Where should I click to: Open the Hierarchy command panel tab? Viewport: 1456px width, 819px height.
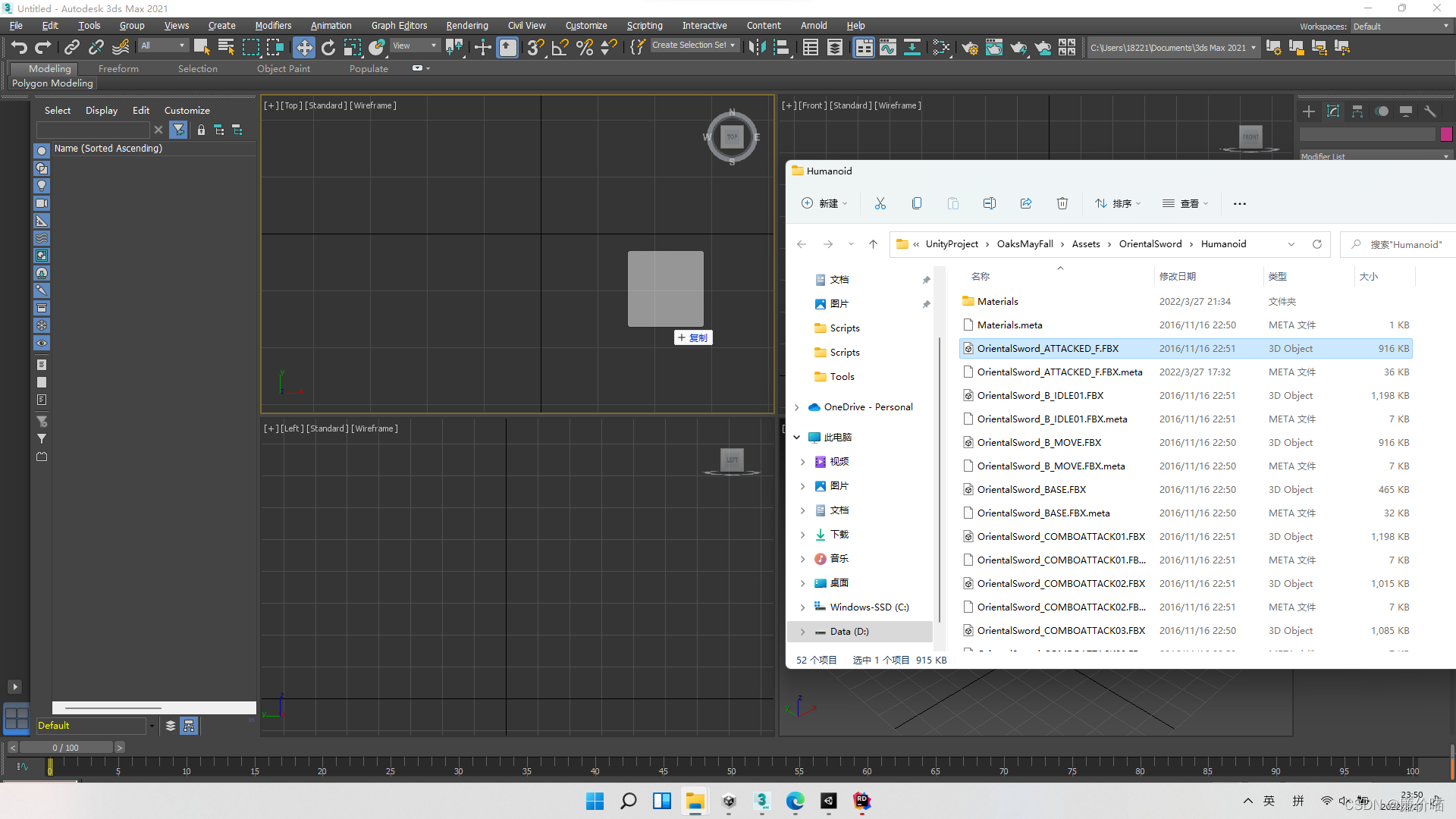click(x=1357, y=111)
